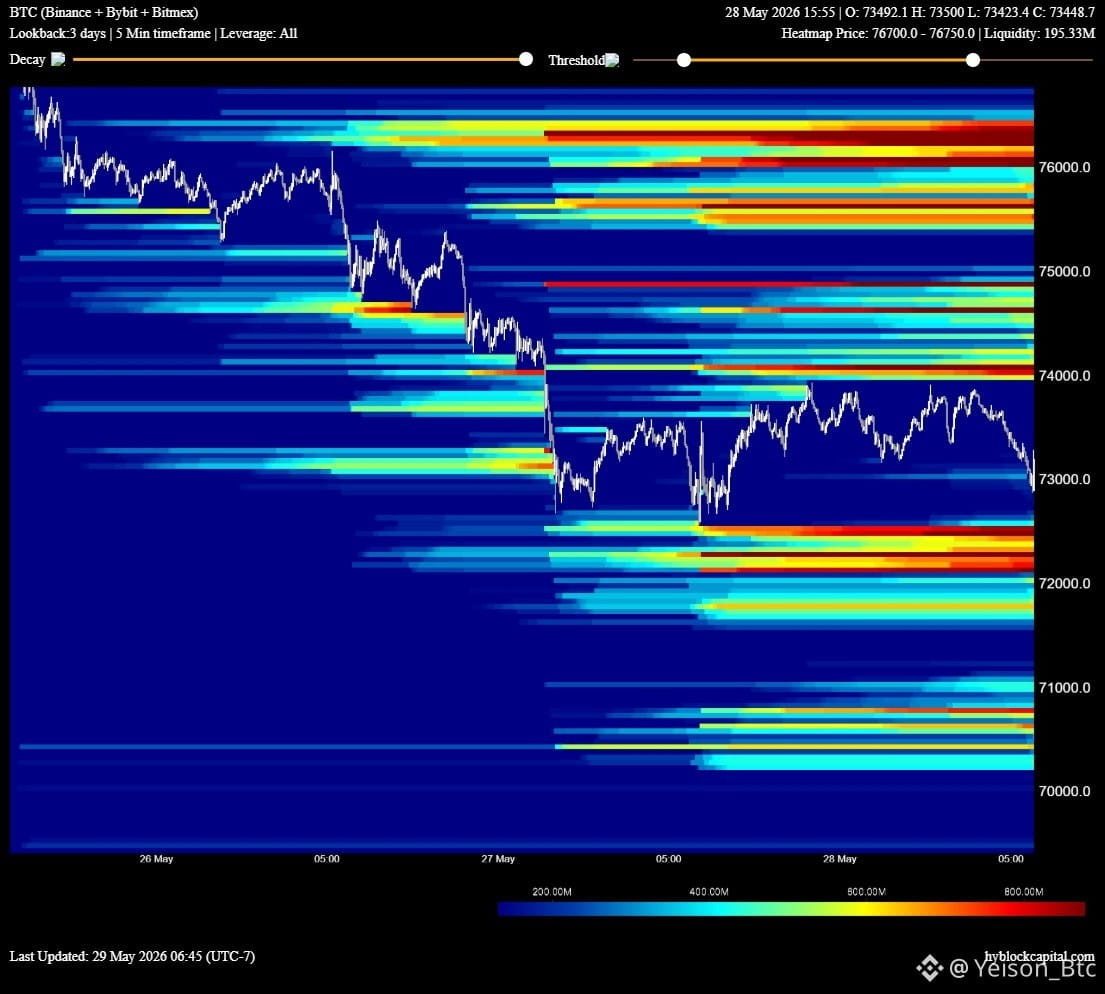
Task: Click the Decay slider track
Action: (x=300, y=59)
